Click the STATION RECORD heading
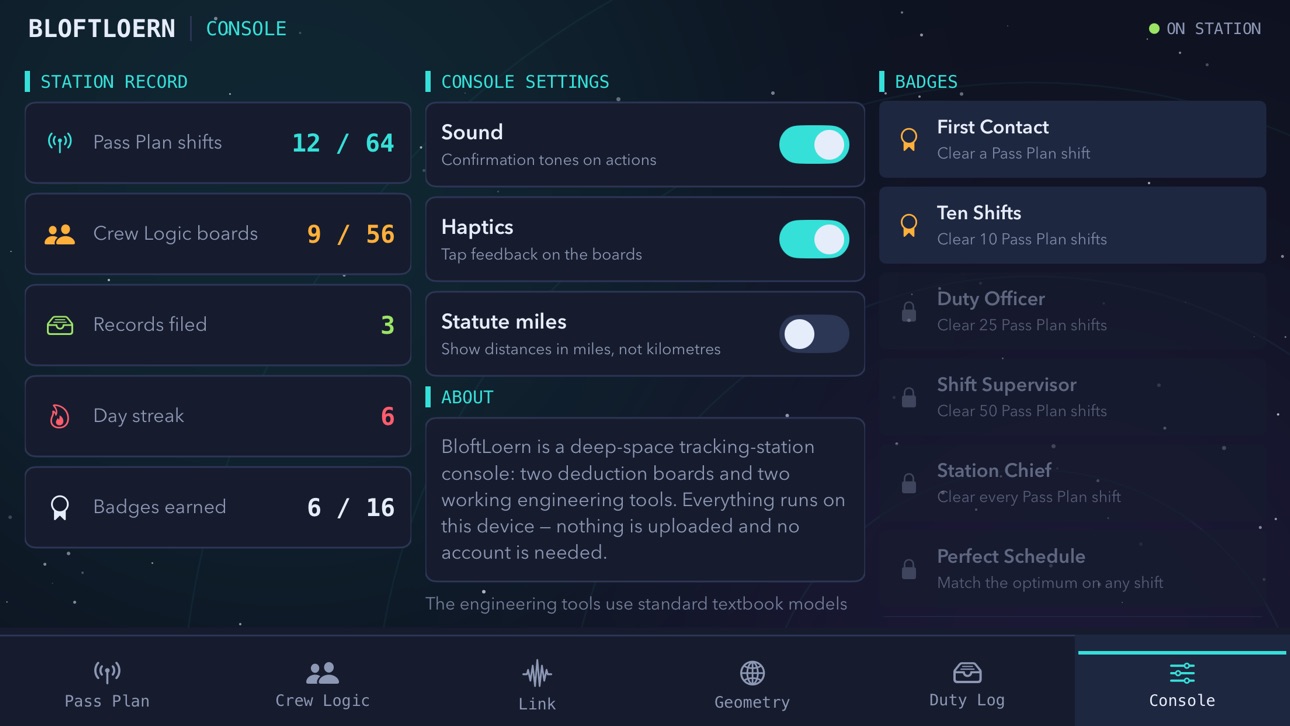 click(x=114, y=82)
